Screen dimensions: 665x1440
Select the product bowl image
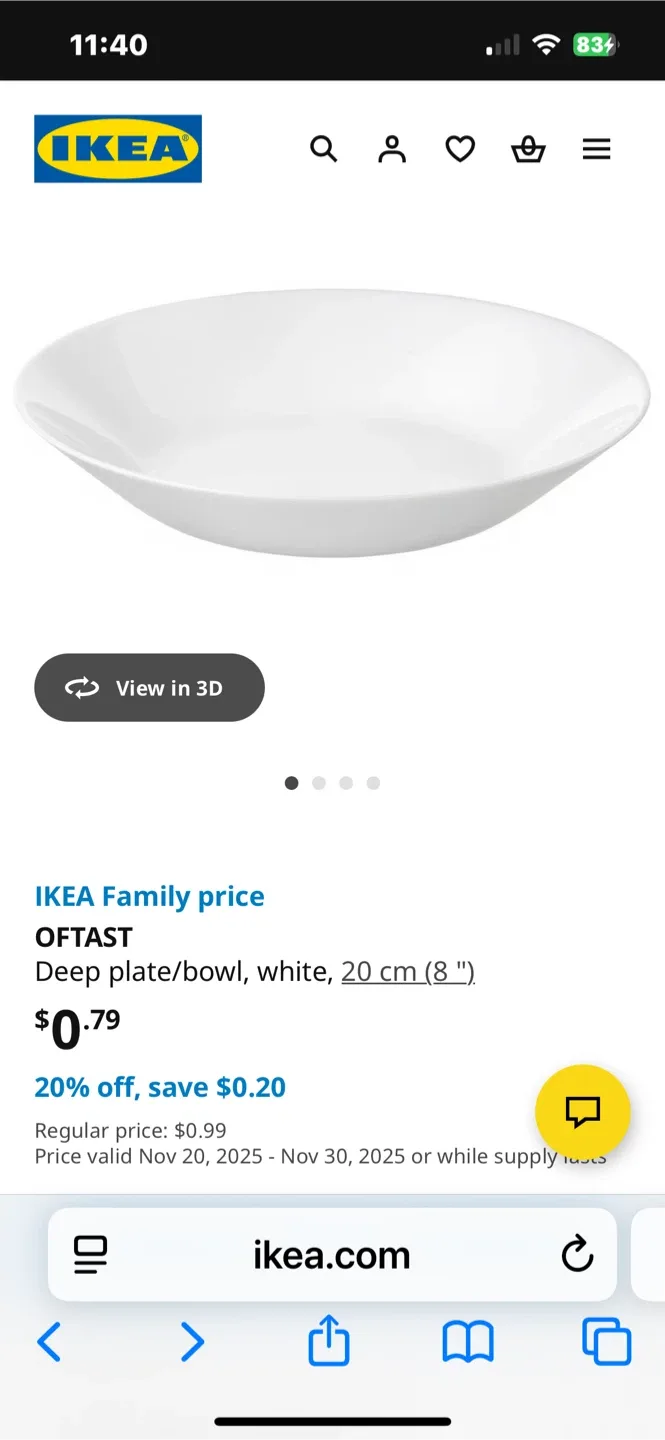(332, 420)
